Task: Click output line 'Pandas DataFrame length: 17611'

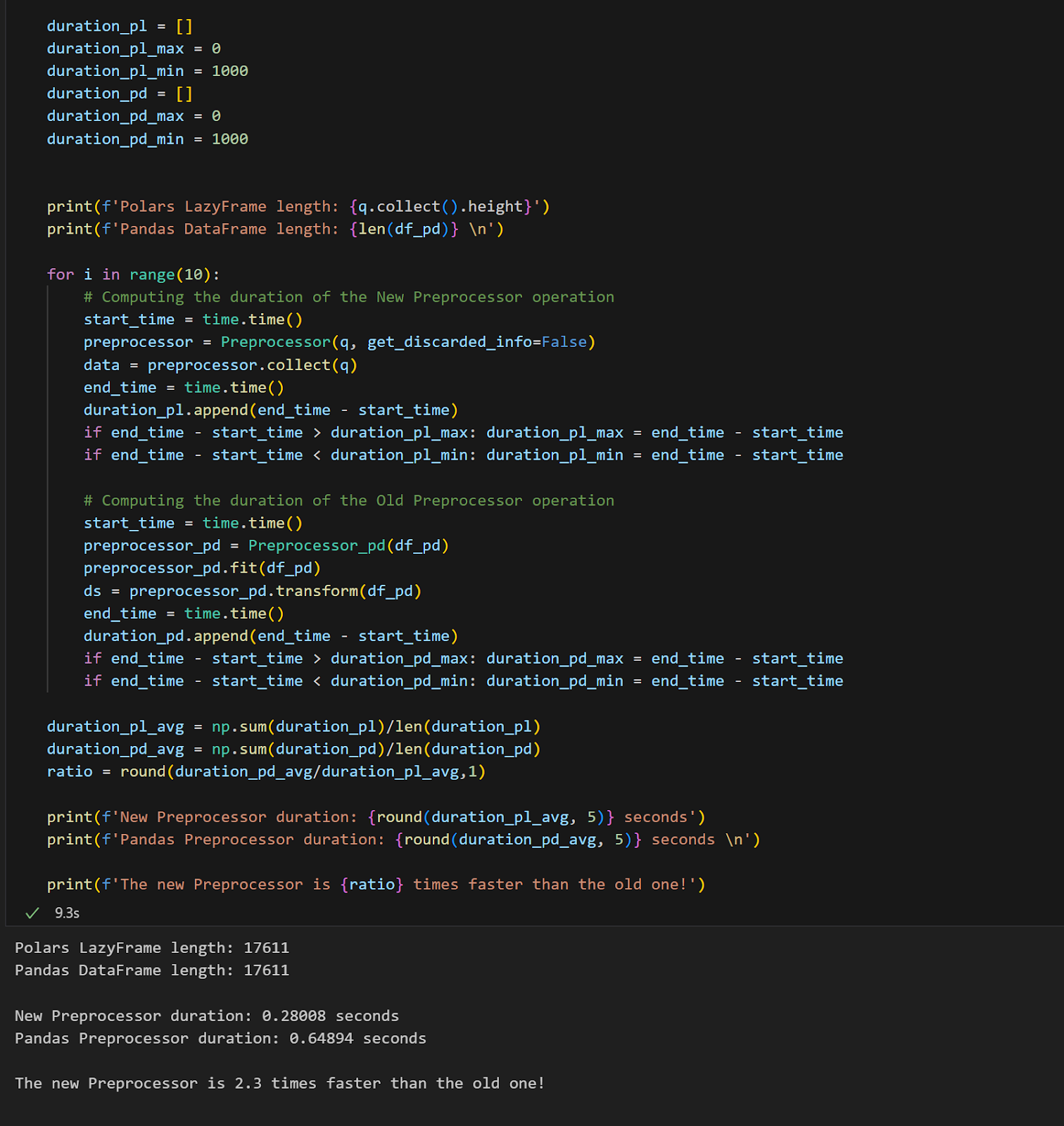Action: (152, 970)
